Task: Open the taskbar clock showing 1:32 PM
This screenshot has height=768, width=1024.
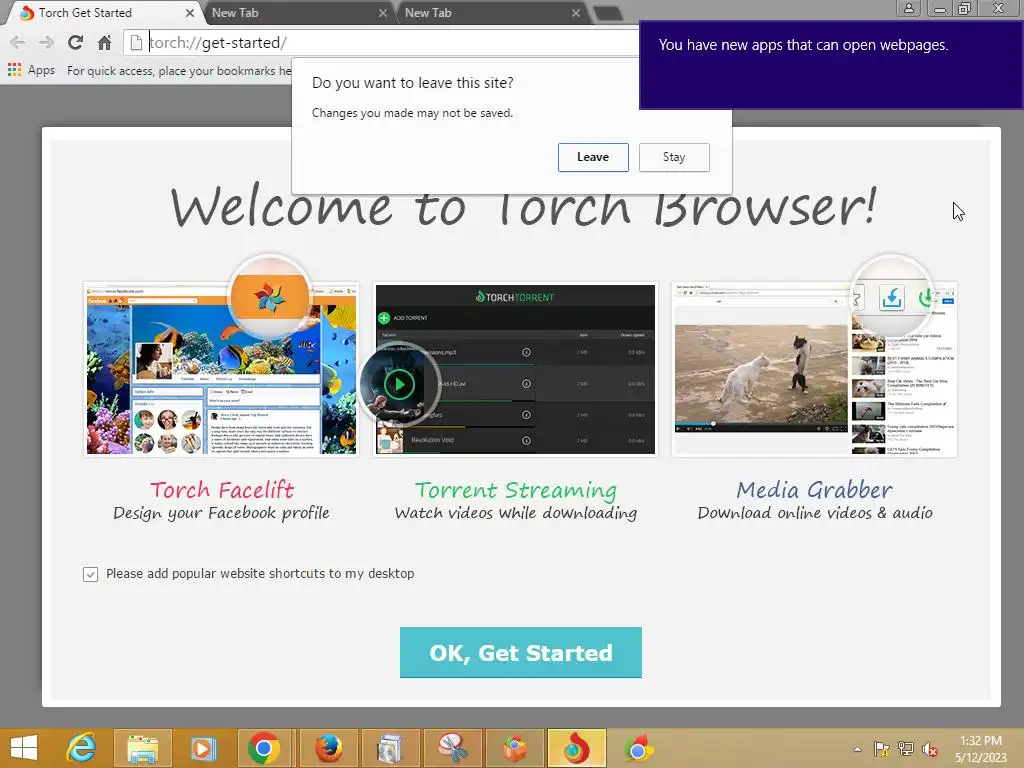Action: click(981, 749)
